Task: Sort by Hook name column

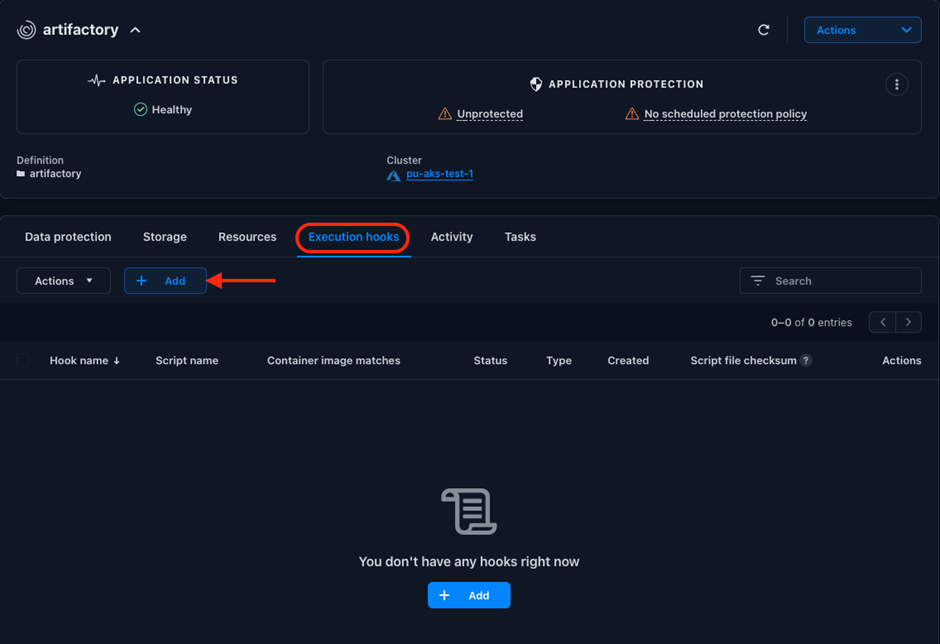Action: pos(79,360)
